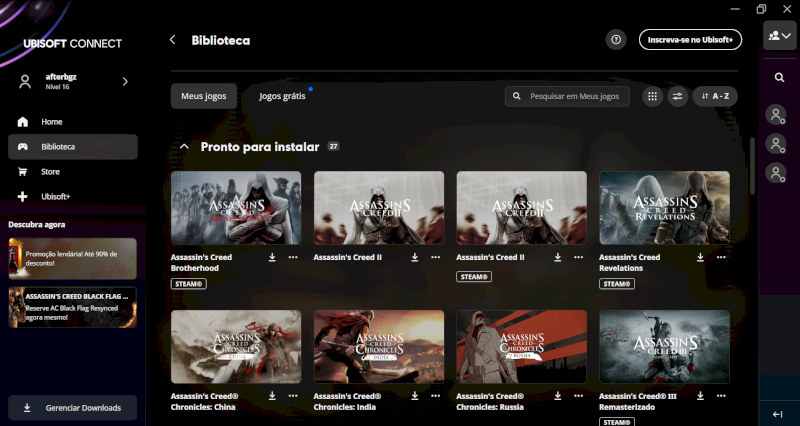
Task: Switch to grid view layout icon
Action: [x=652, y=96]
